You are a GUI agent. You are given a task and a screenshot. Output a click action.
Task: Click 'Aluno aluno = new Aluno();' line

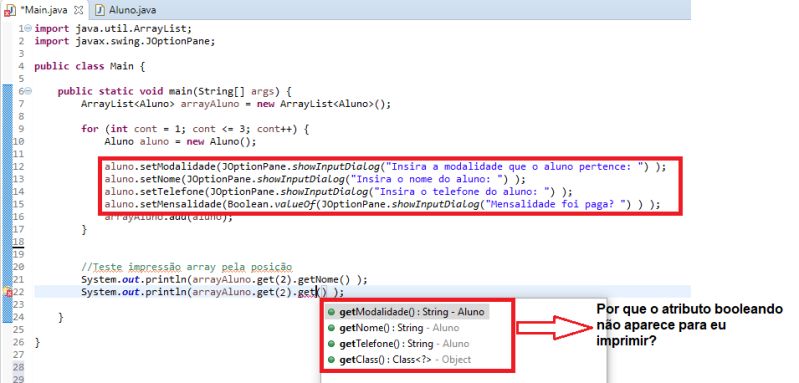coord(180,142)
